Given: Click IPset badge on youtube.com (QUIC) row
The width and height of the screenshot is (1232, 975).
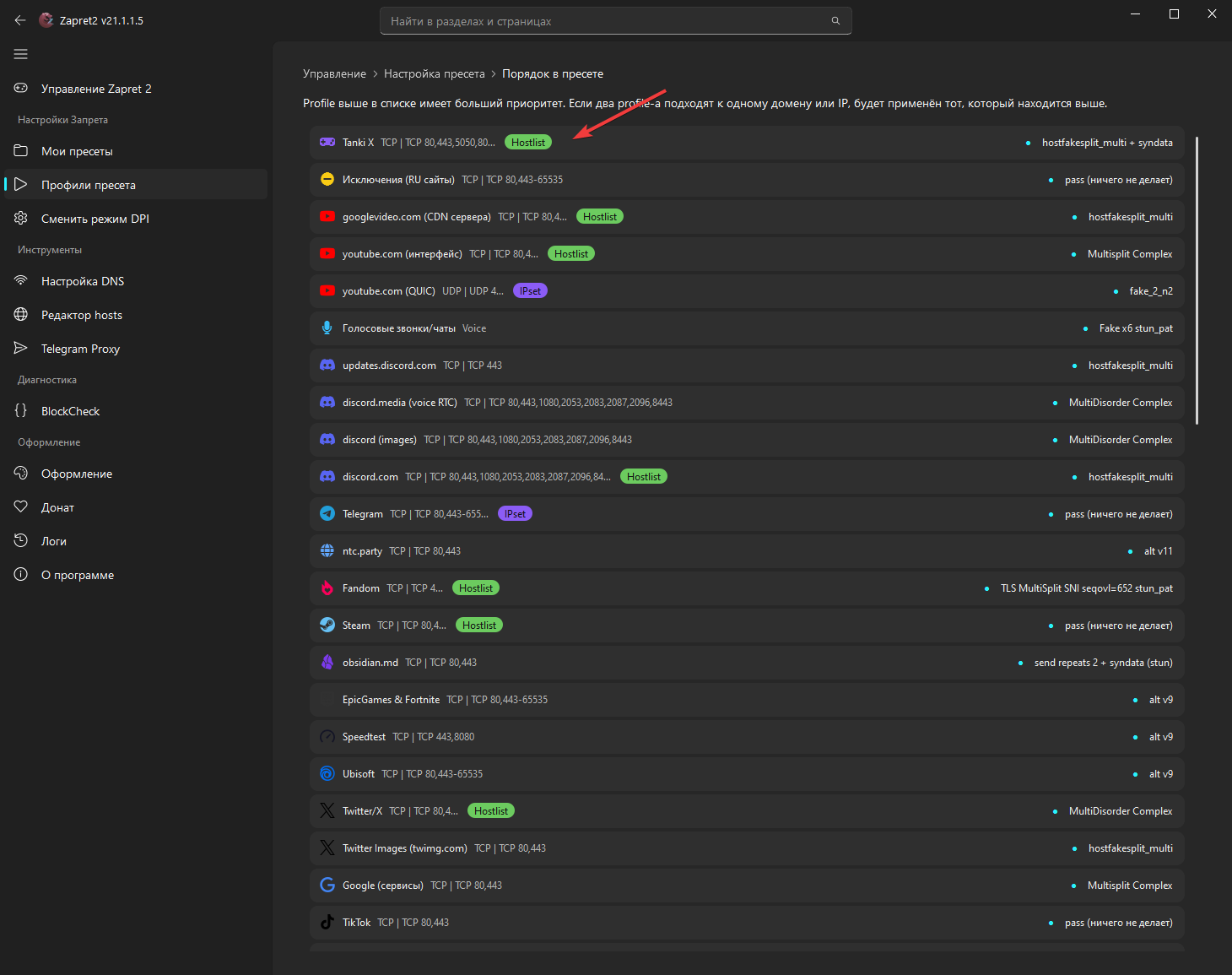Looking at the screenshot, I should pyautogui.click(x=530, y=291).
